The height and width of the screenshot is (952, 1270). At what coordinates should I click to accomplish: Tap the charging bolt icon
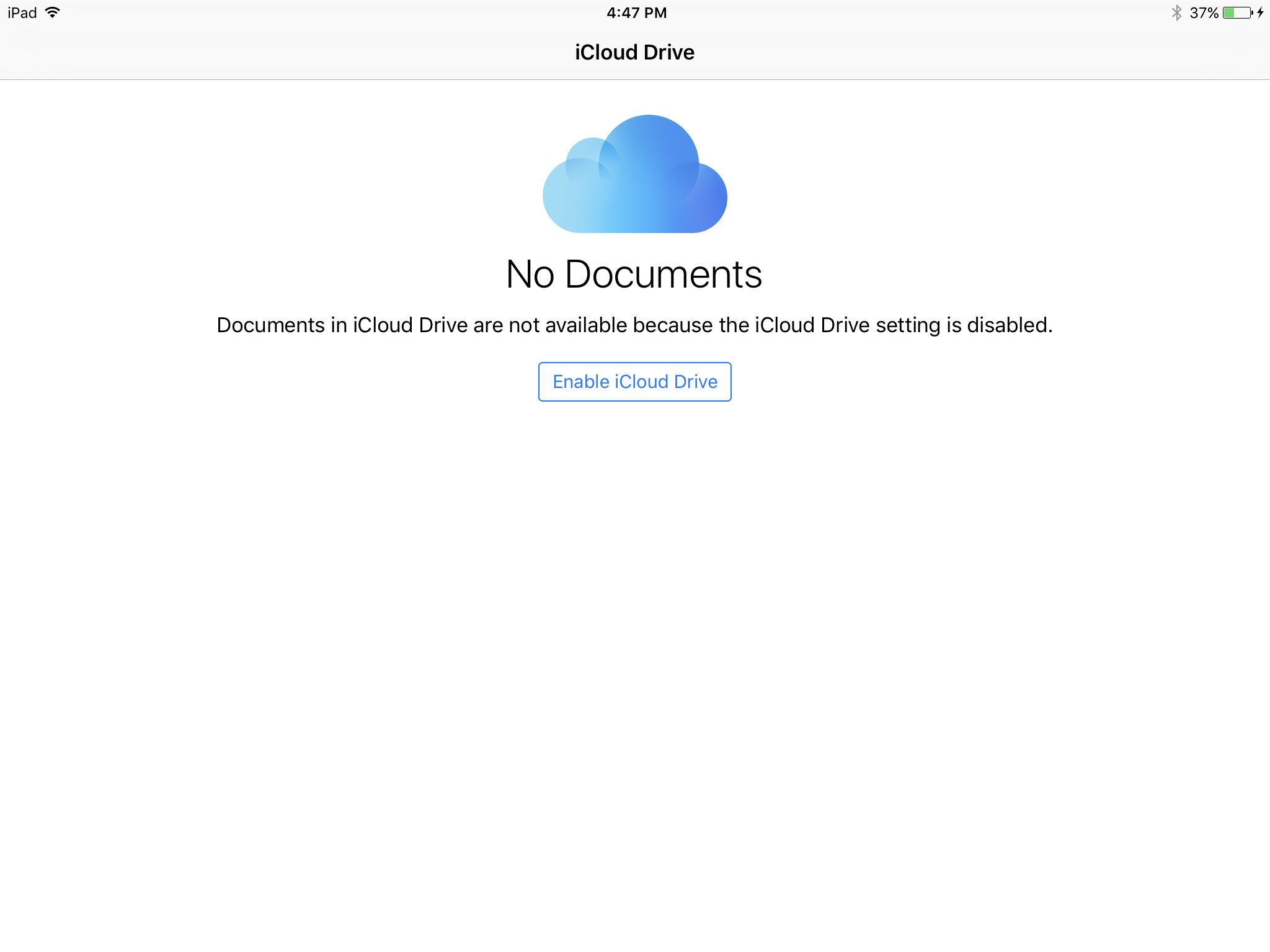coord(1261,12)
